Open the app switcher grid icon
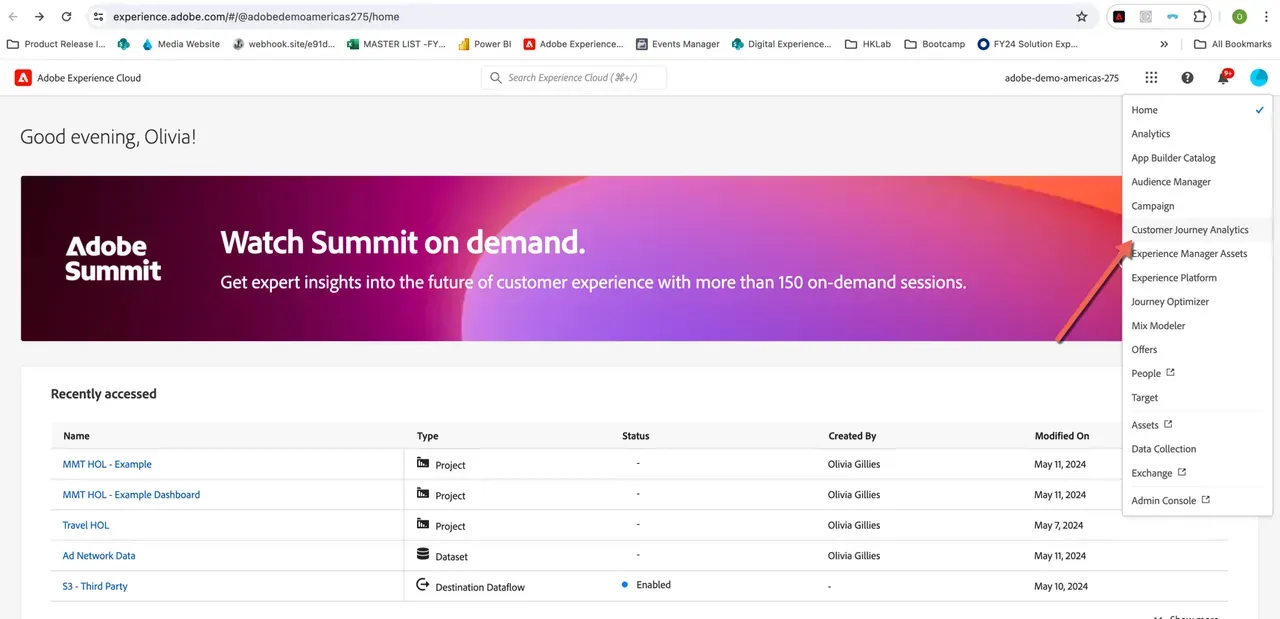The height and width of the screenshot is (619, 1280). (1151, 78)
